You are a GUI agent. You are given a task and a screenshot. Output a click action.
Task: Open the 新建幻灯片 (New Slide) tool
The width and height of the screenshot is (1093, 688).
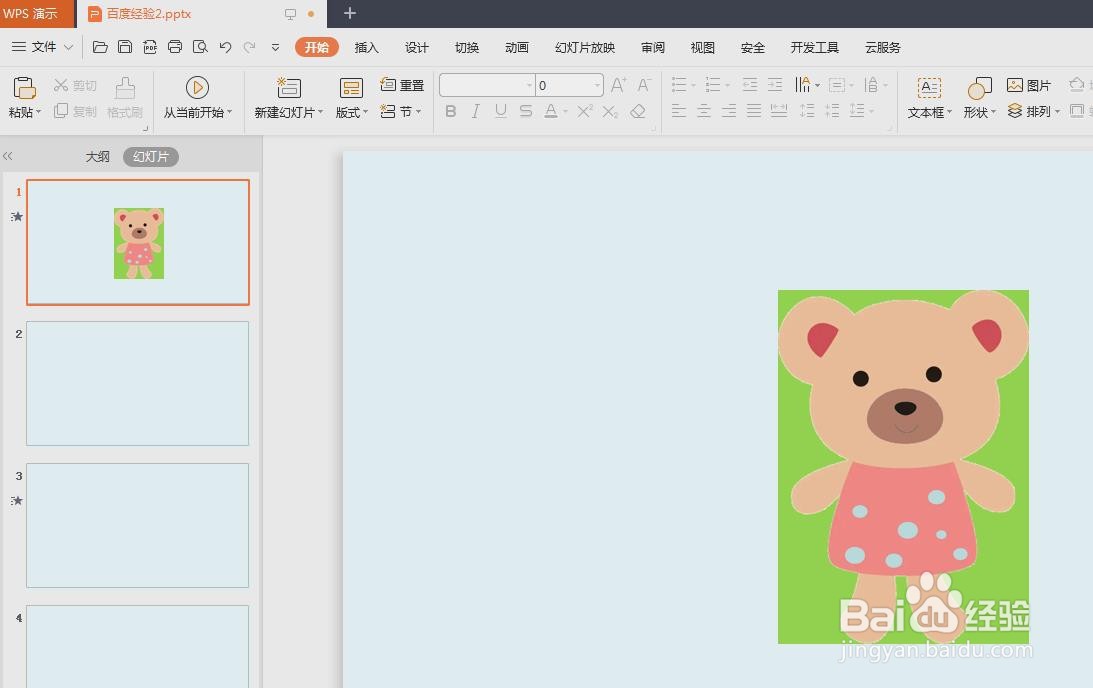click(287, 97)
